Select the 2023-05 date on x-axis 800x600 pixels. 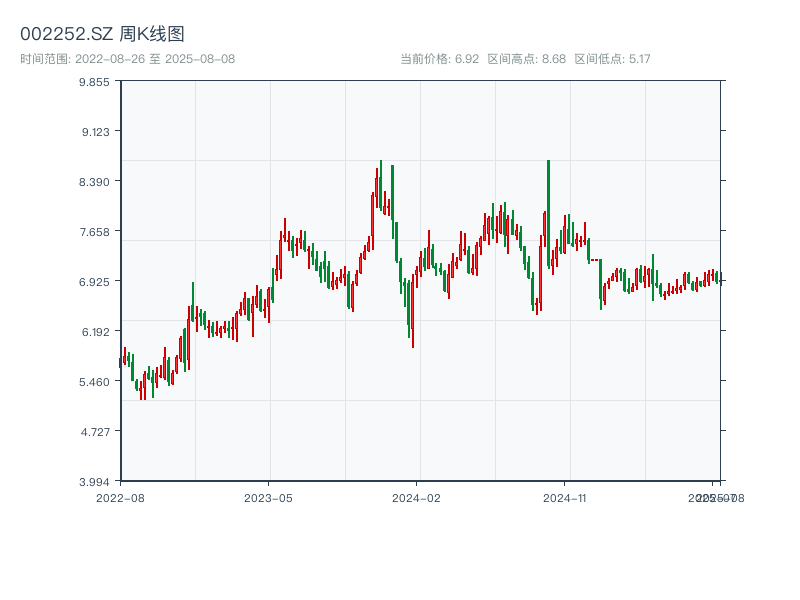click(x=268, y=497)
